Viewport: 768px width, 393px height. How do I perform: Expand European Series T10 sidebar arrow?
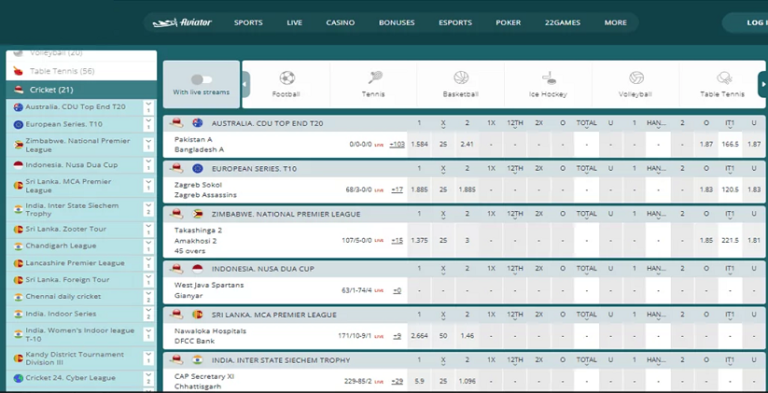point(148,124)
